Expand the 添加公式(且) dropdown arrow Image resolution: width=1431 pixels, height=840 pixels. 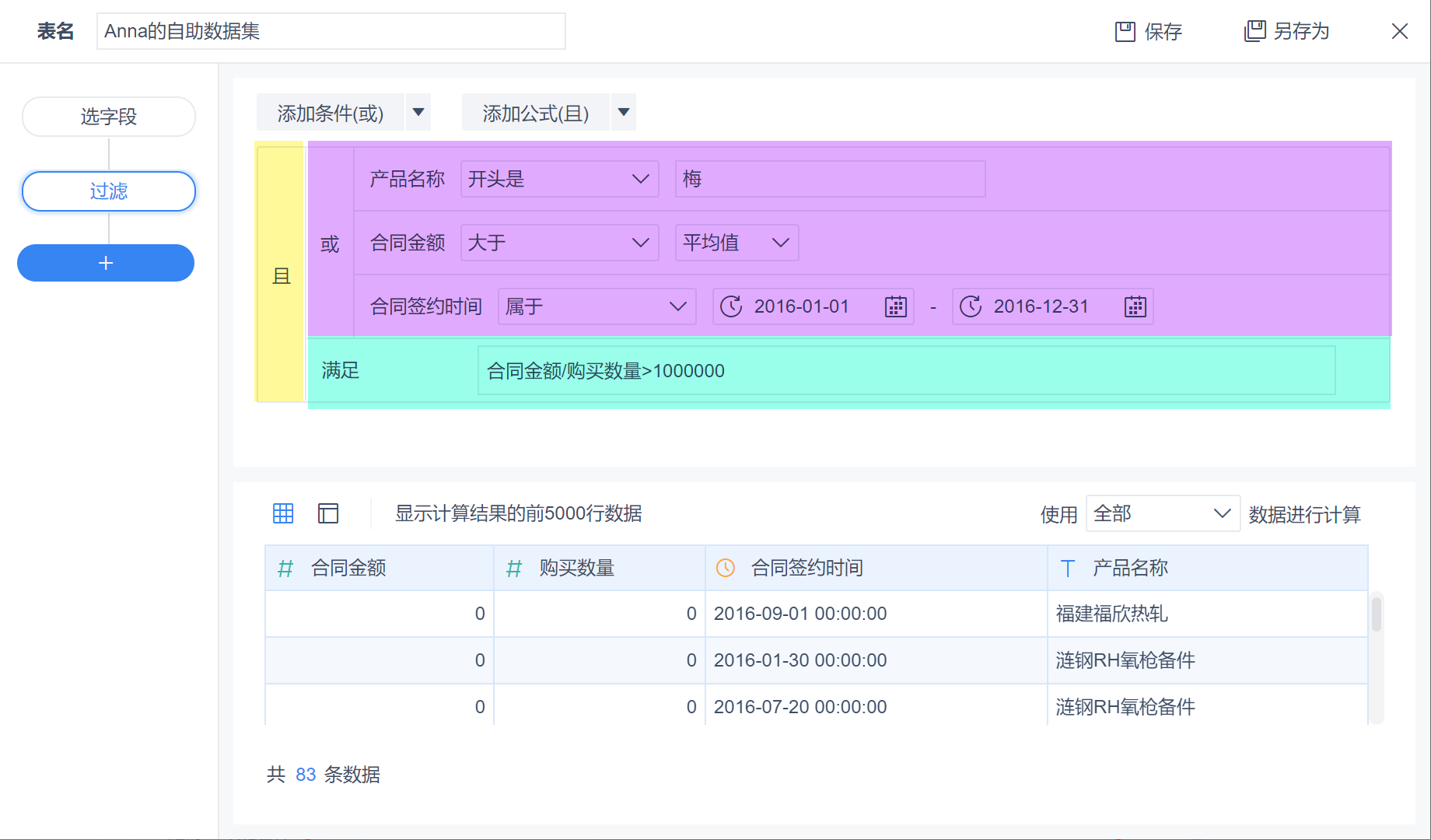[624, 112]
